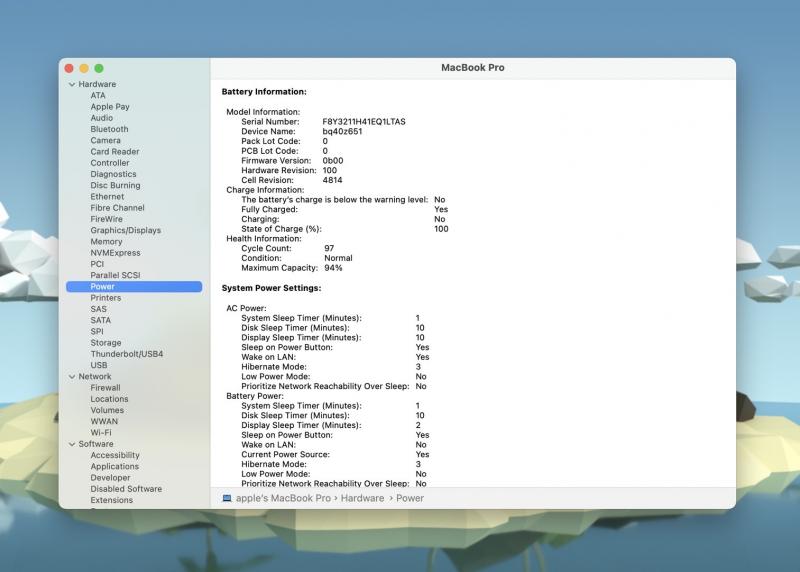Click Hardware in the bottom path bar
Viewport: 800px width, 572px height.
click(x=363, y=498)
